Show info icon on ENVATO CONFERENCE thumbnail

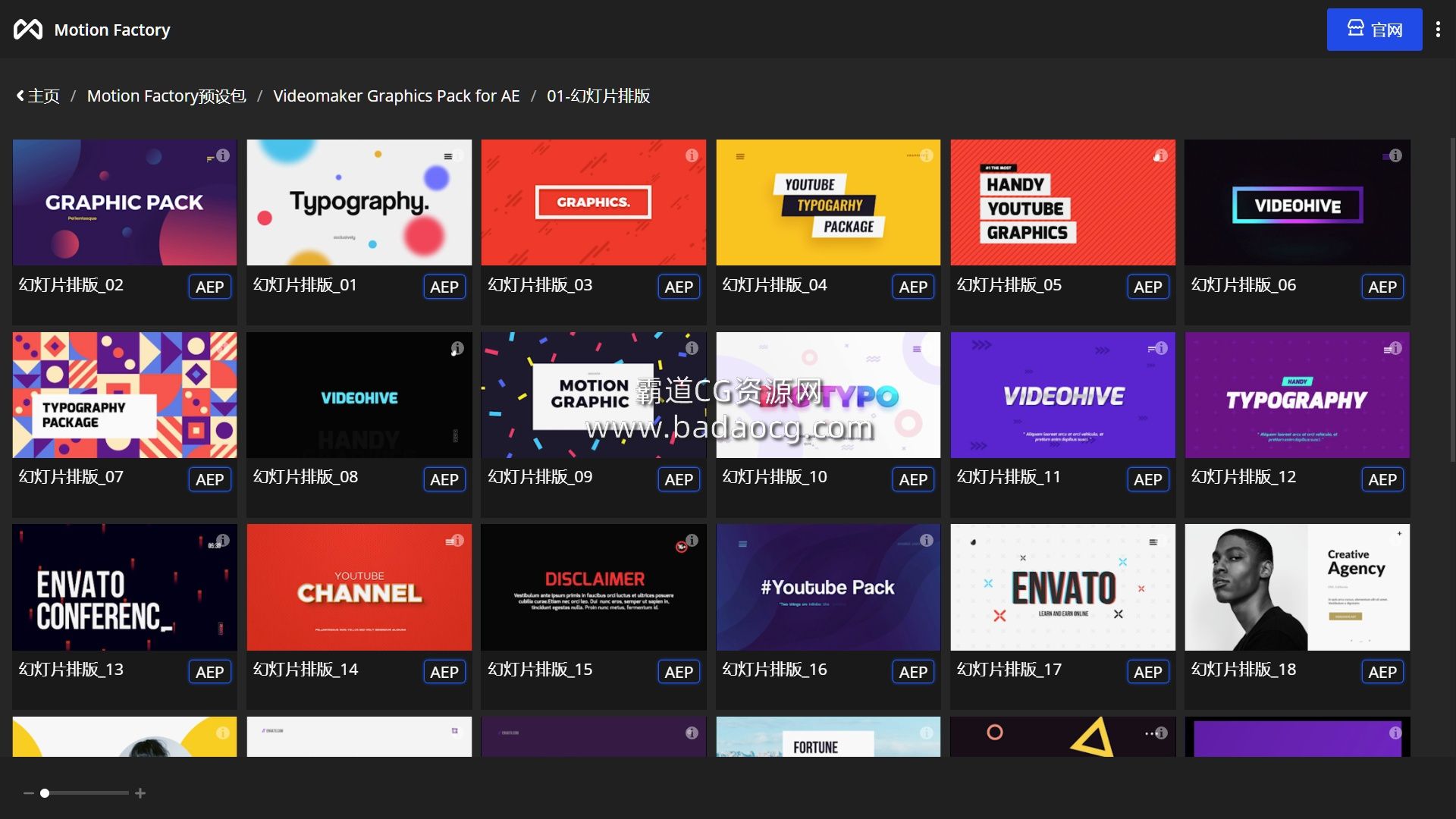[223, 540]
